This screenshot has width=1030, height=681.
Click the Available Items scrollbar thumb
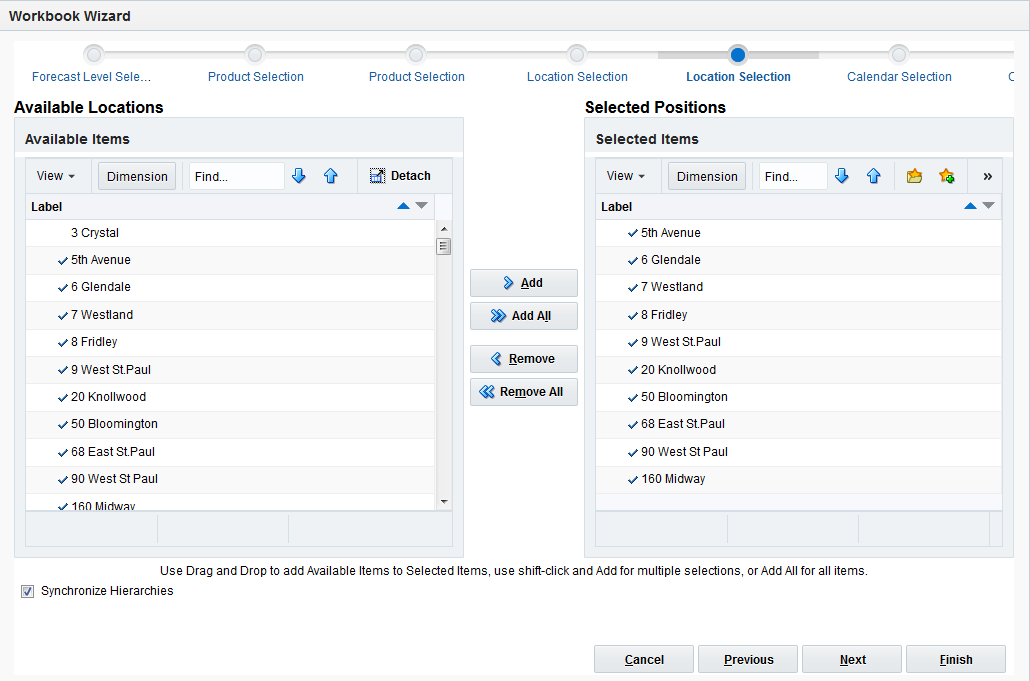(444, 246)
